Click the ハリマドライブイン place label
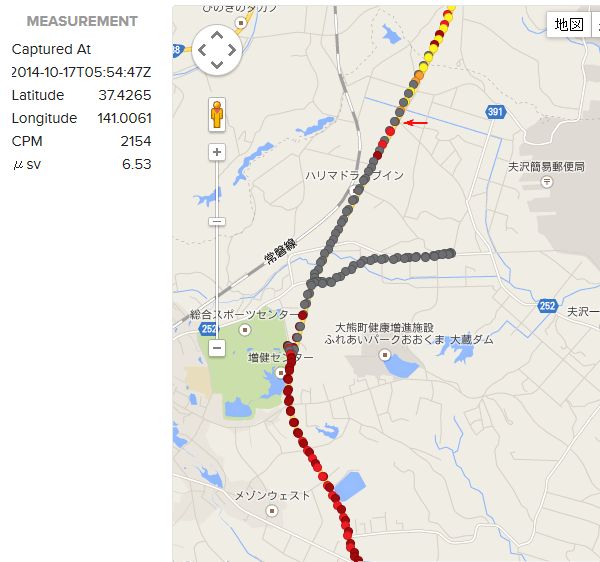This screenshot has height=562, width=600. tap(354, 175)
